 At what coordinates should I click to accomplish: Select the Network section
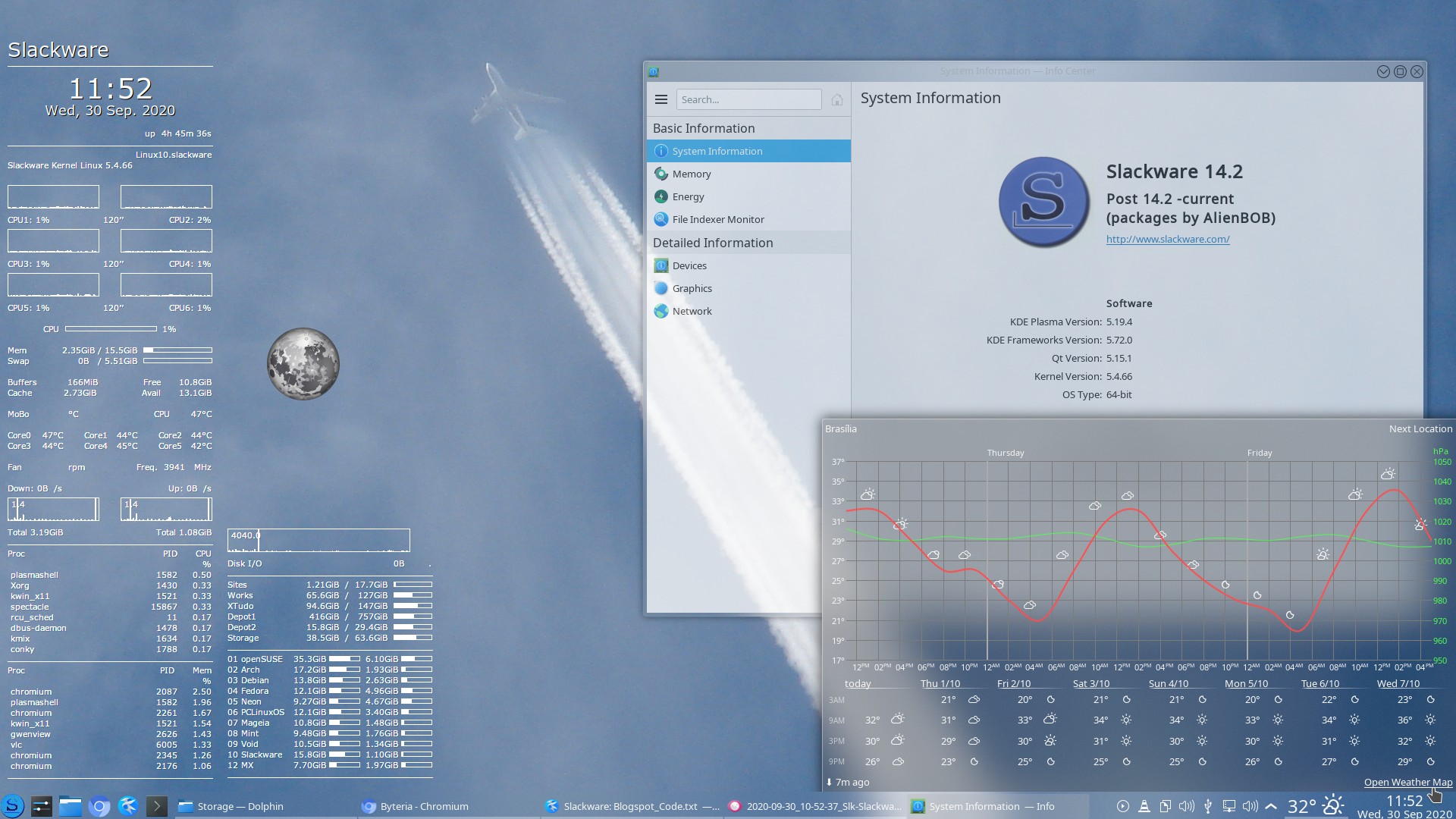click(x=692, y=311)
